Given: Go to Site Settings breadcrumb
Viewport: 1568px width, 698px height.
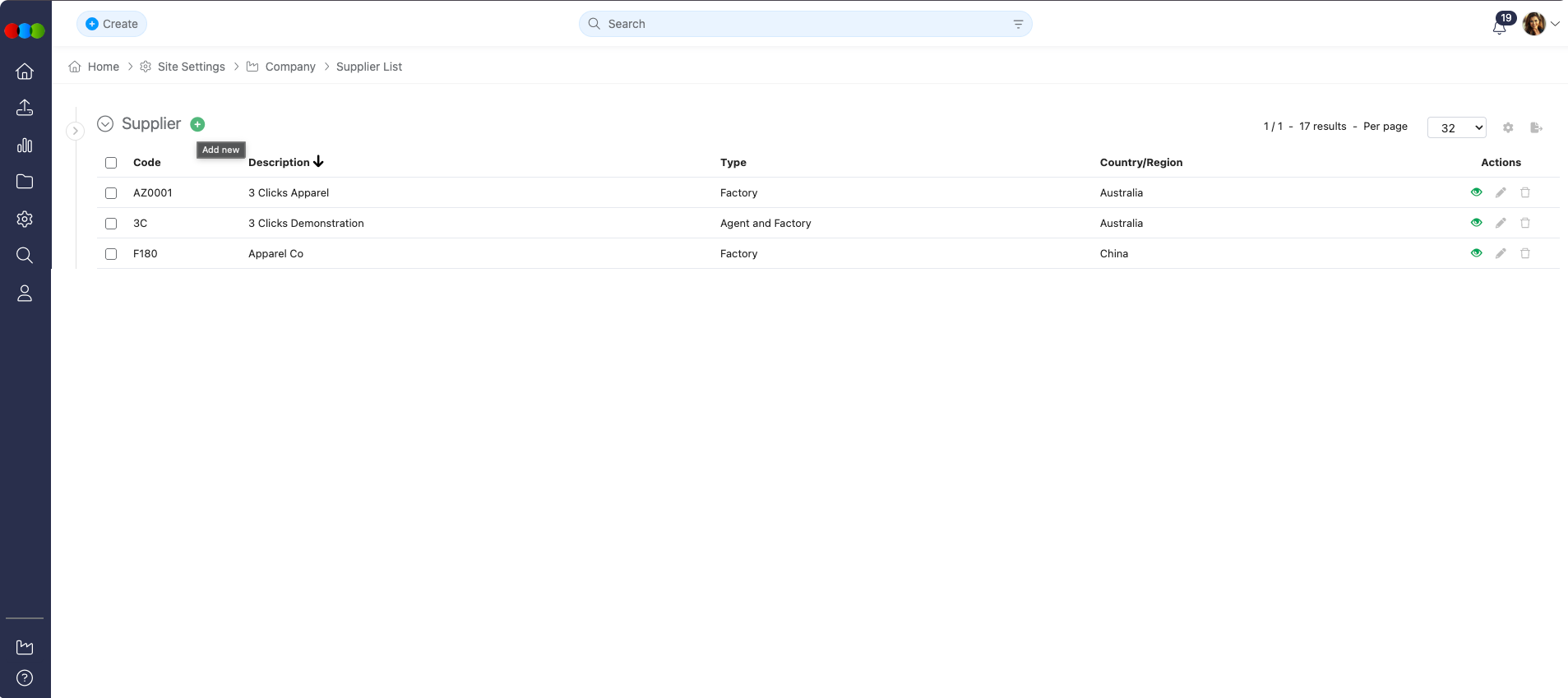Looking at the screenshot, I should coord(191,67).
